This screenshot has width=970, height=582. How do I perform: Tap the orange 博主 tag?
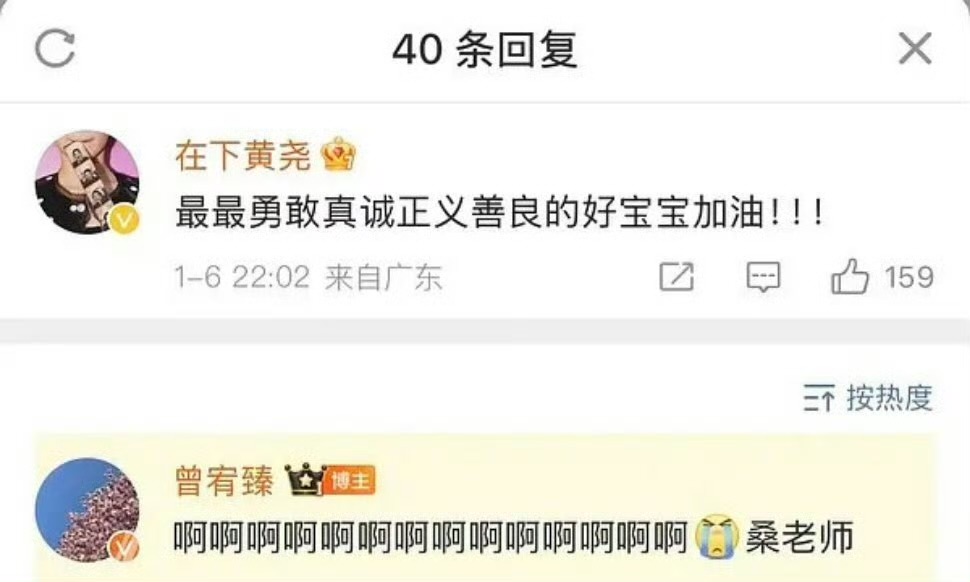pyautogui.click(x=350, y=480)
